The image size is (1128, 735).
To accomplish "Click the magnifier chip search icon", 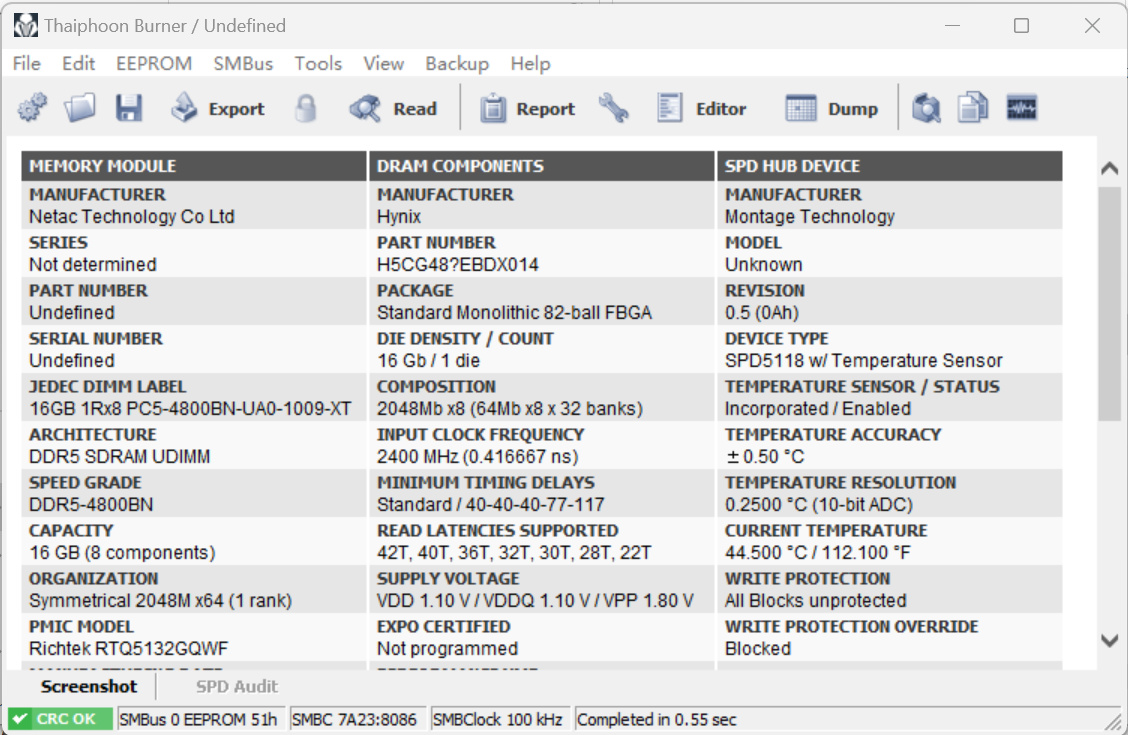I will pos(927,109).
